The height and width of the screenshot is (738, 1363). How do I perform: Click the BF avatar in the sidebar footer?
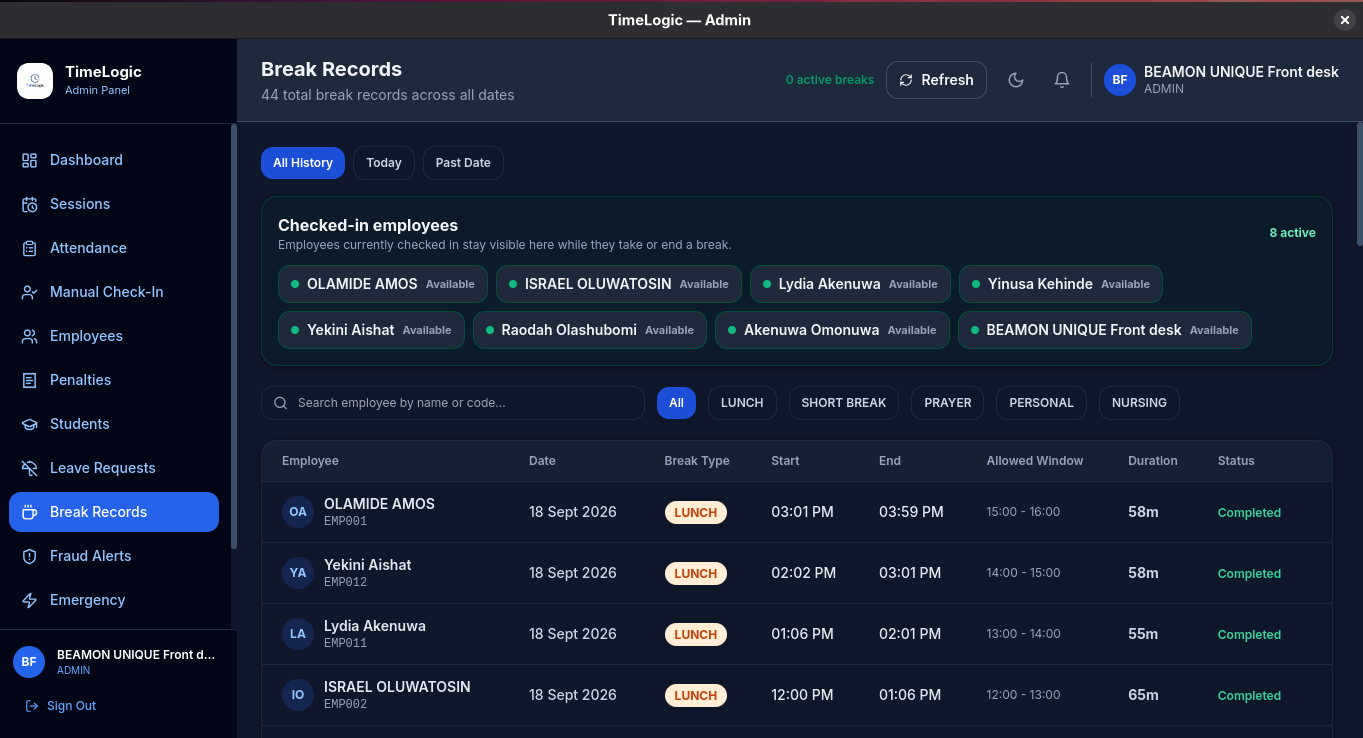[x=29, y=662]
